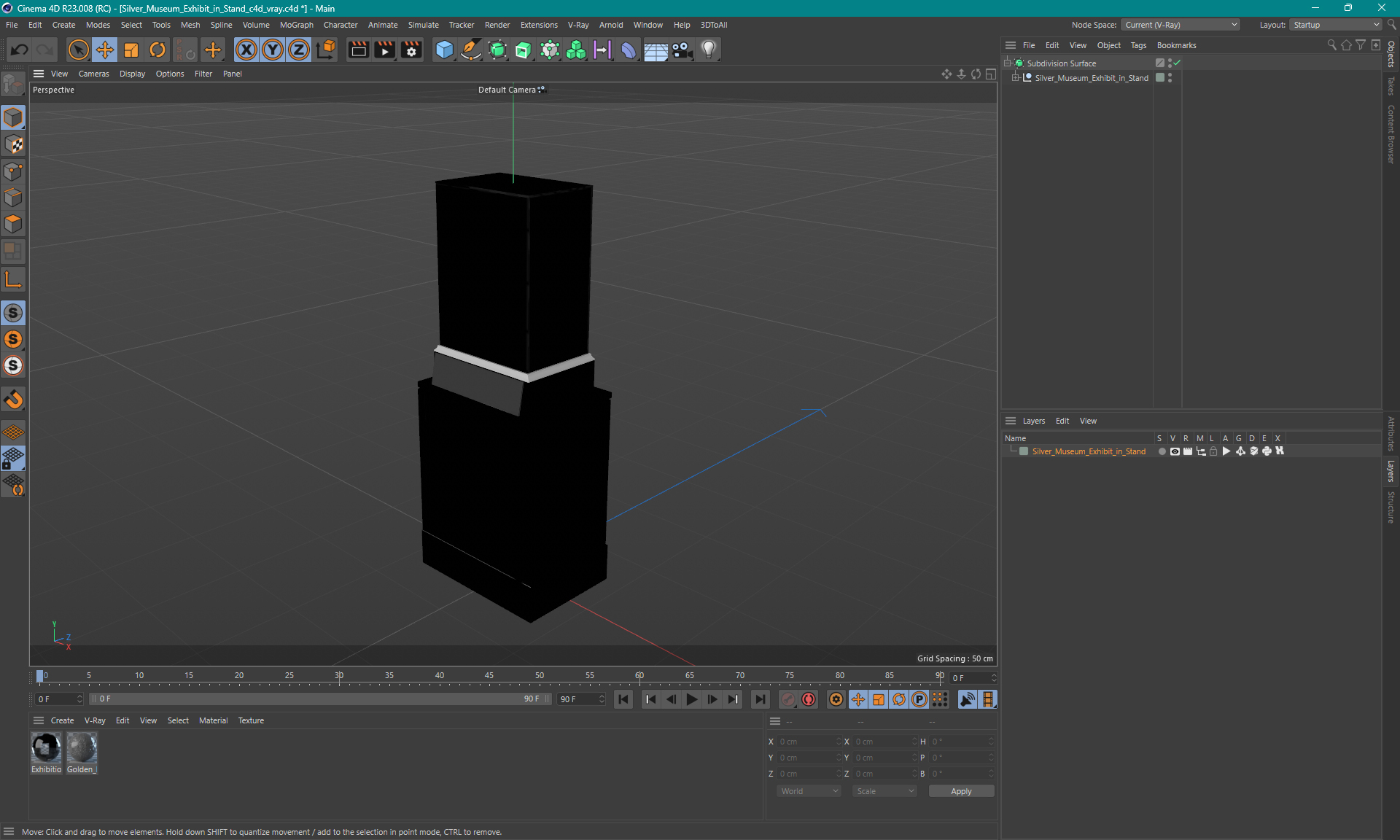The width and height of the screenshot is (1400, 840).
Task: Toggle Subdivision Surface enabled checkmark
Action: tap(1177, 63)
